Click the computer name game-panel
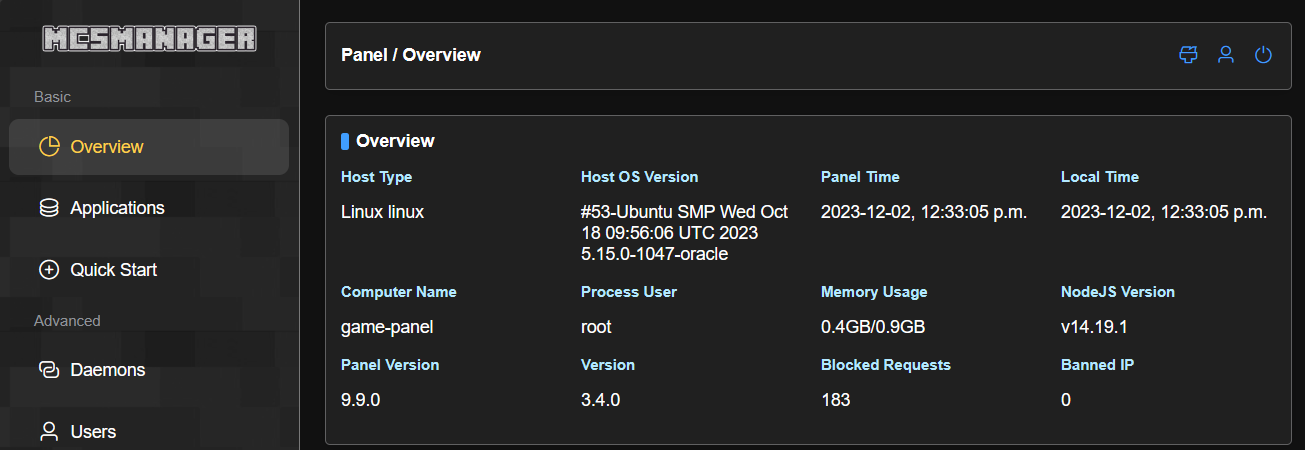1305x450 pixels. pos(387,327)
